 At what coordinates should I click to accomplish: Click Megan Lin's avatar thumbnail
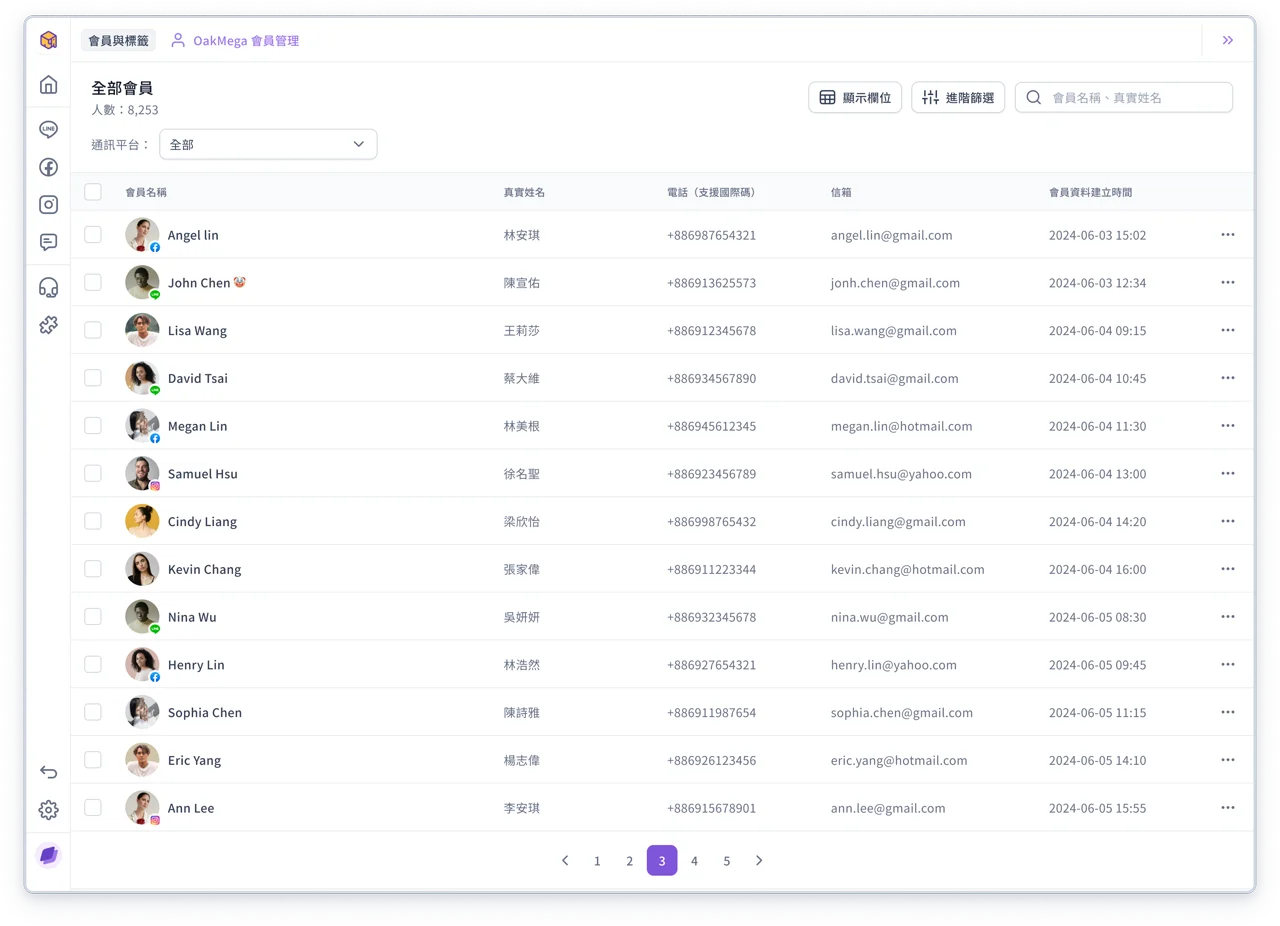[142, 426]
